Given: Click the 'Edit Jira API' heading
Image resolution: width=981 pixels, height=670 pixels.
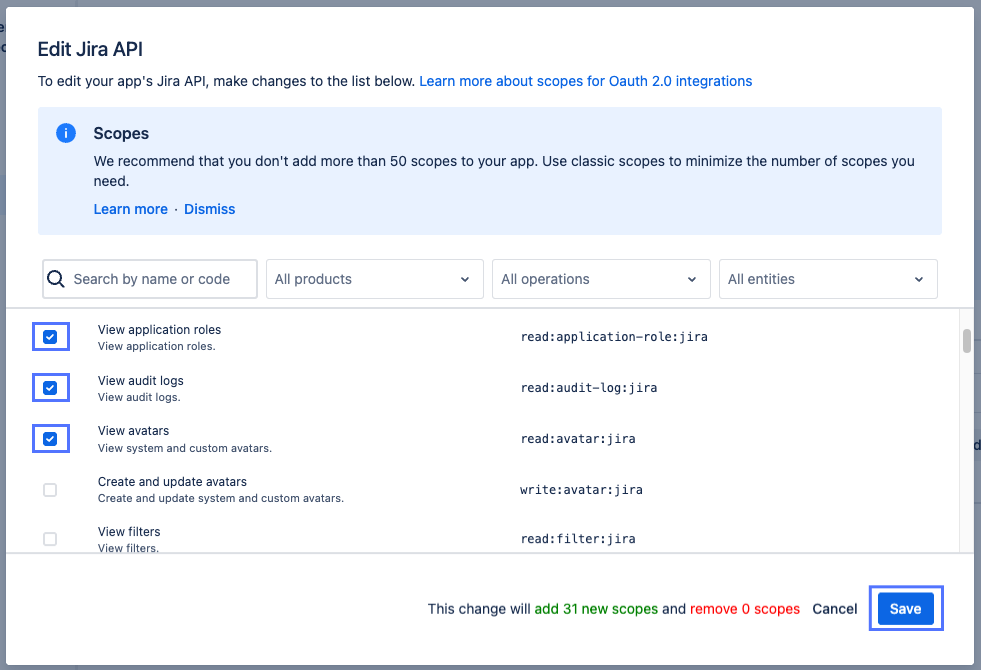Looking at the screenshot, I should click(x=90, y=49).
